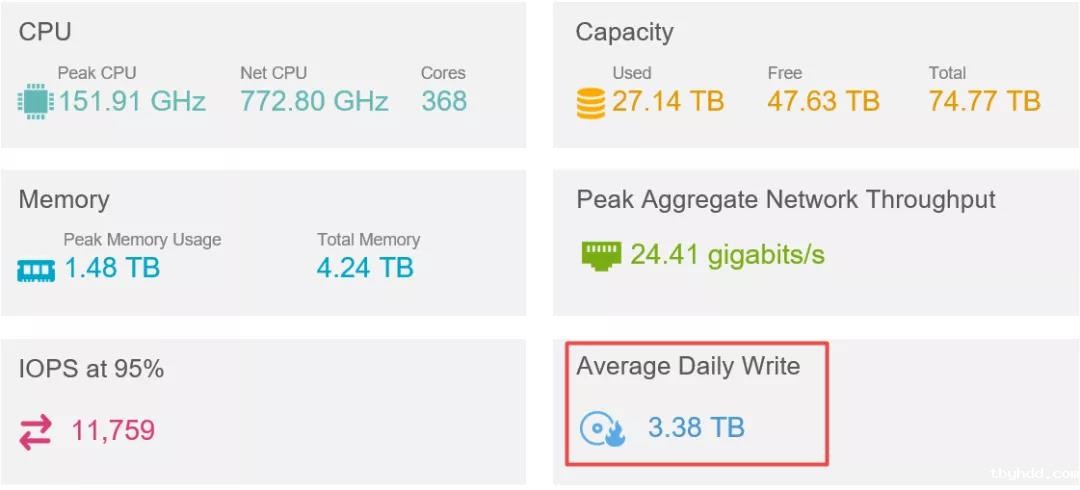Select the Total Memory 4.24 TB value
Viewport: 1080px width, 490px height.
[x=365, y=267]
